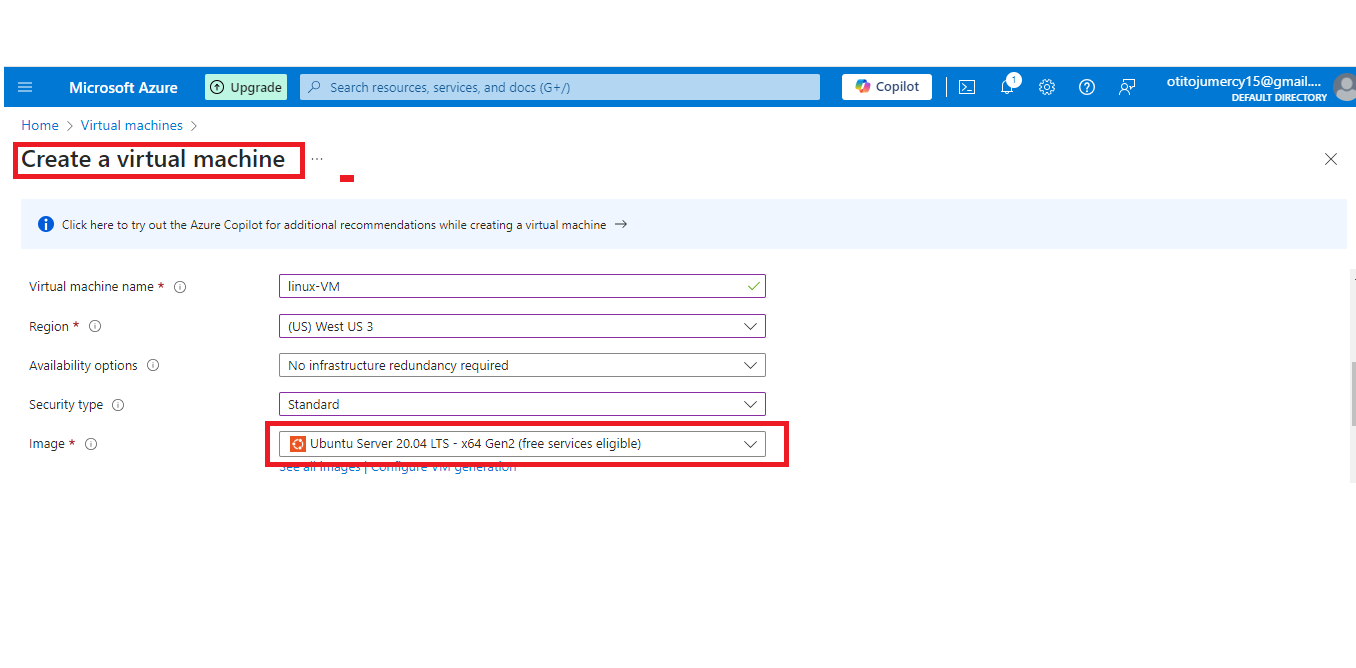Close the Create a virtual machine pane
This screenshot has width=1356, height=668.
[1331, 159]
